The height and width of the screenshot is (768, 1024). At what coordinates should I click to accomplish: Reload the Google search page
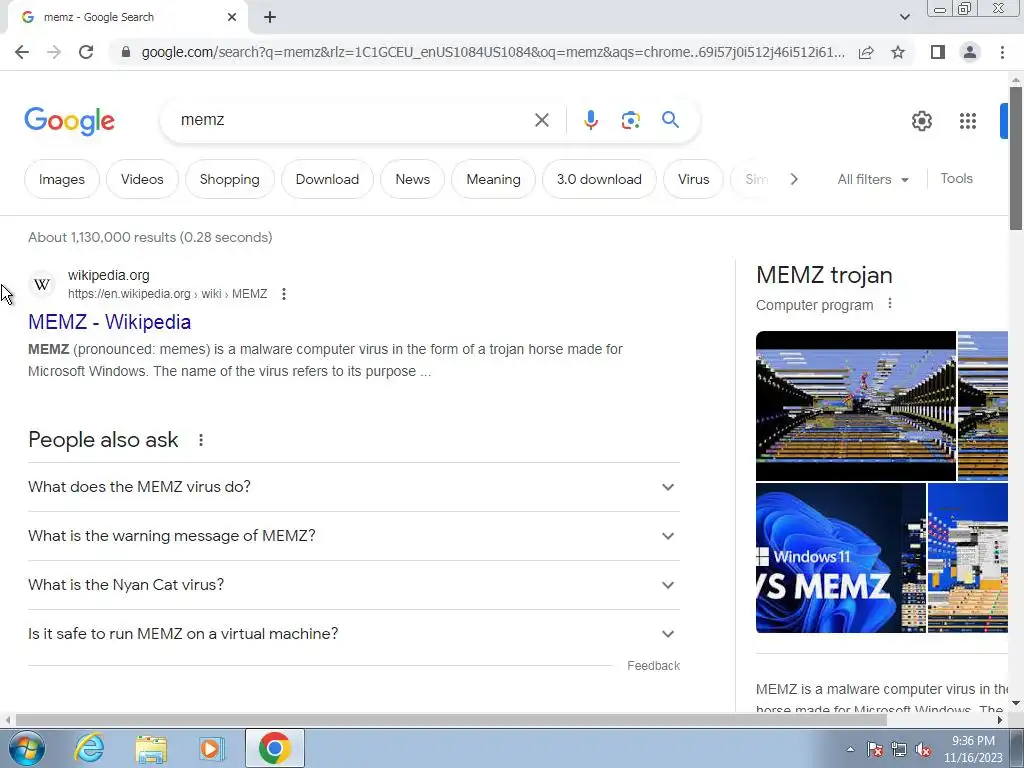tap(86, 52)
